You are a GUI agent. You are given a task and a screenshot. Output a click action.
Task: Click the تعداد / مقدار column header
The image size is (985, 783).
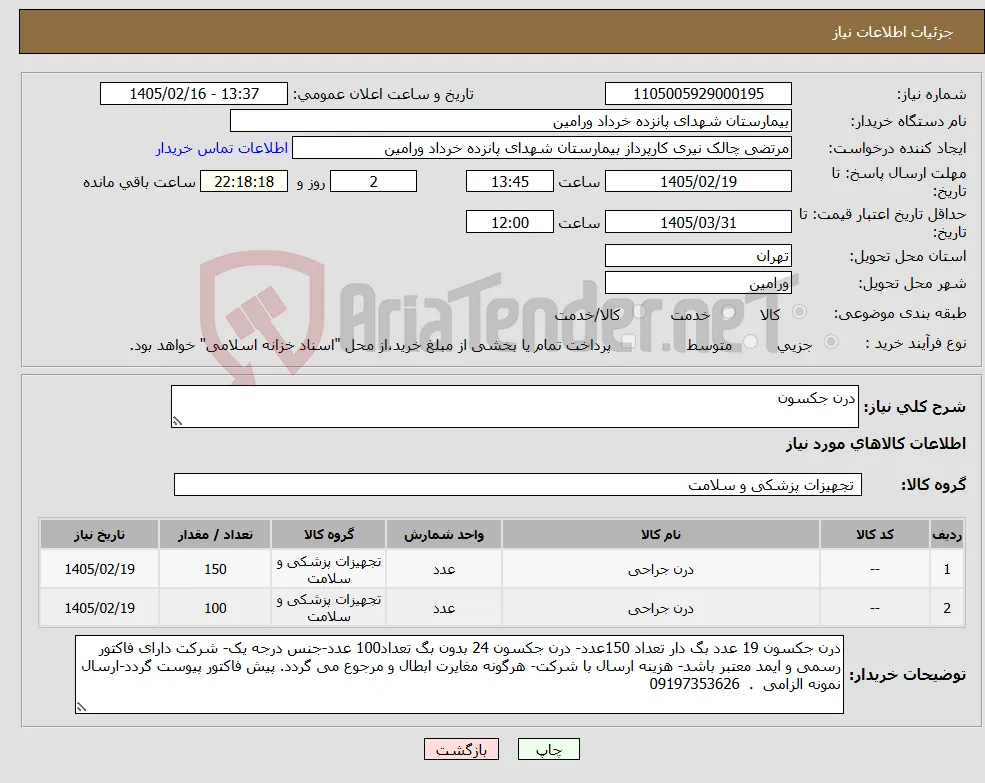[215, 535]
